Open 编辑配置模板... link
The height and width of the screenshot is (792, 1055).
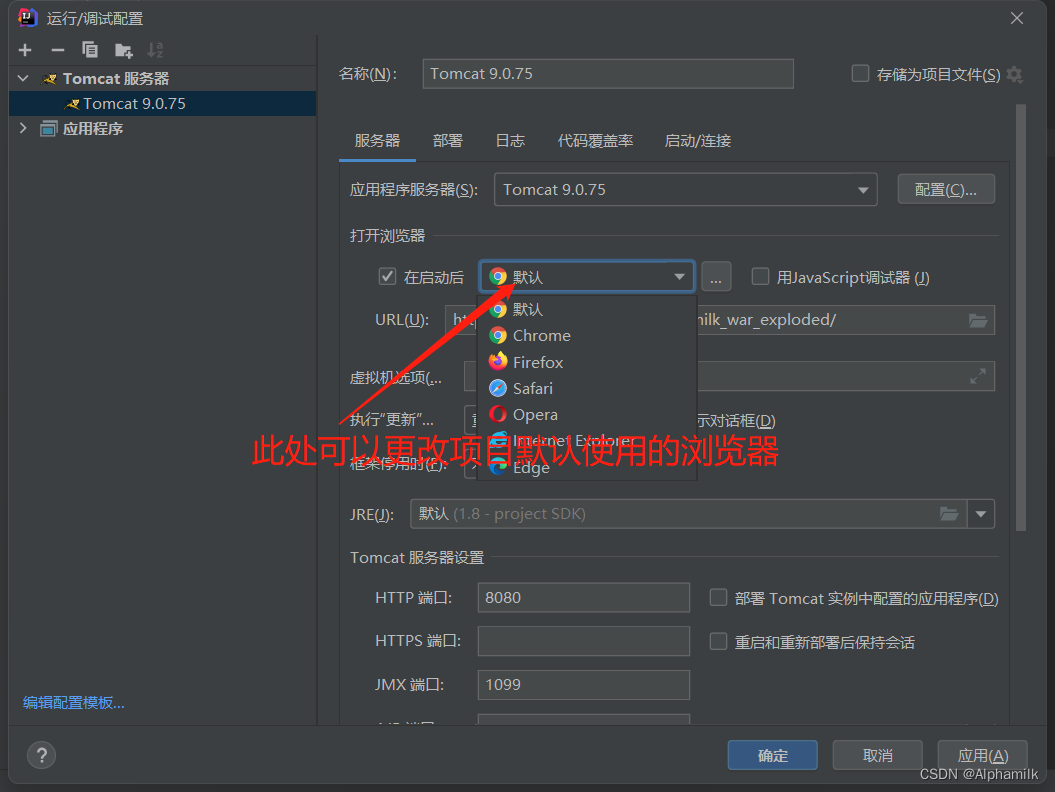coord(73,703)
